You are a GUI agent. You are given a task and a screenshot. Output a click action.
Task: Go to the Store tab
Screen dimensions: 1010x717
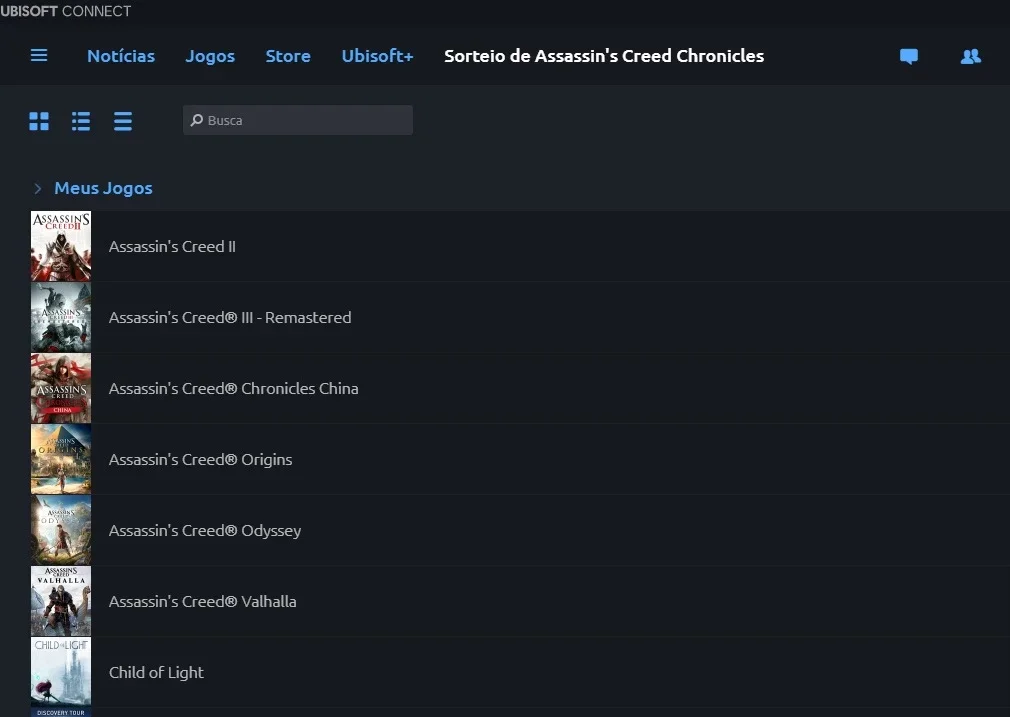[288, 56]
